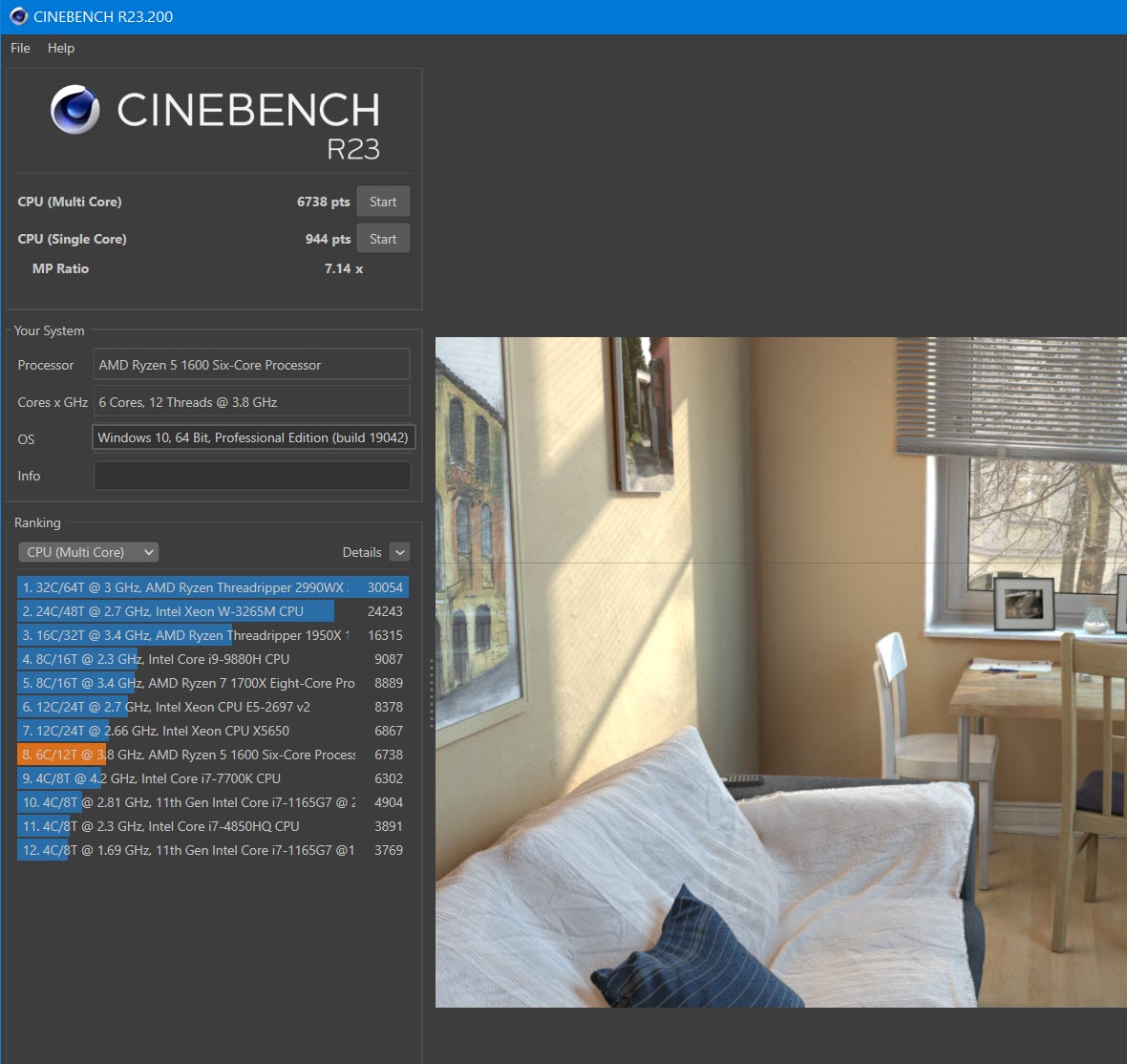This screenshot has height=1064, width=1127.
Task: Start the CPU Multi Core benchmark
Action: tap(383, 202)
